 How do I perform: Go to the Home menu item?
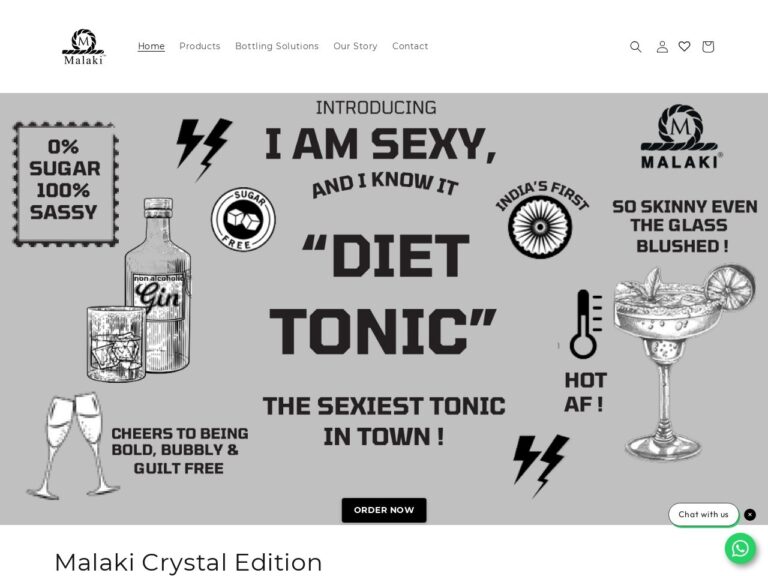151,46
